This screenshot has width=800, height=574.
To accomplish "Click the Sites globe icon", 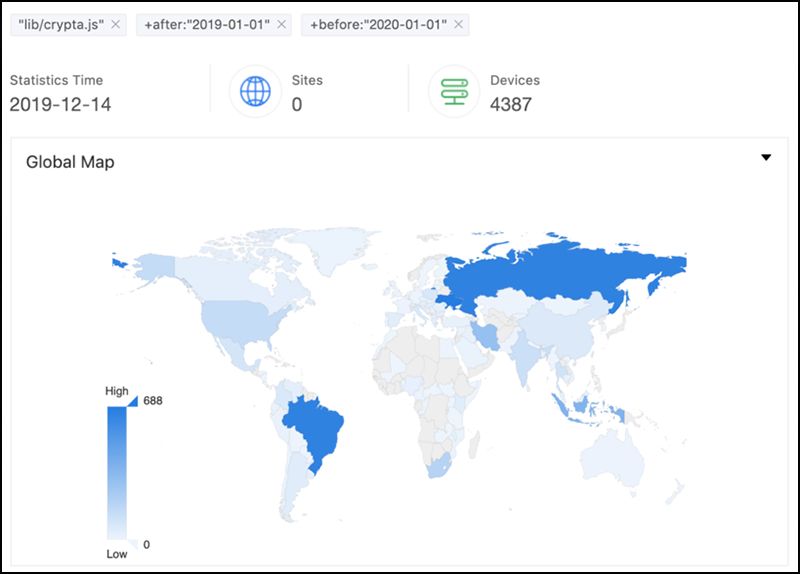I will pos(255,92).
